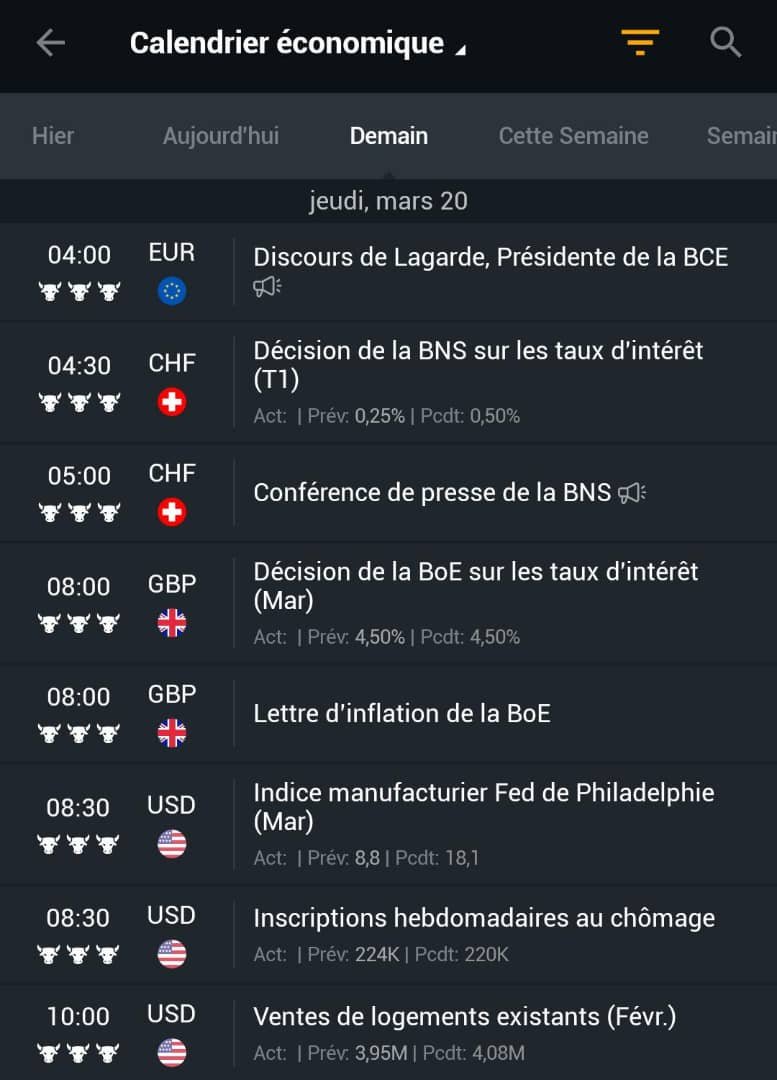Tap Swiss flag on 04:30 CHF event
Image resolution: width=777 pixels, height=1080 pixels.
(x=172, y=402)
